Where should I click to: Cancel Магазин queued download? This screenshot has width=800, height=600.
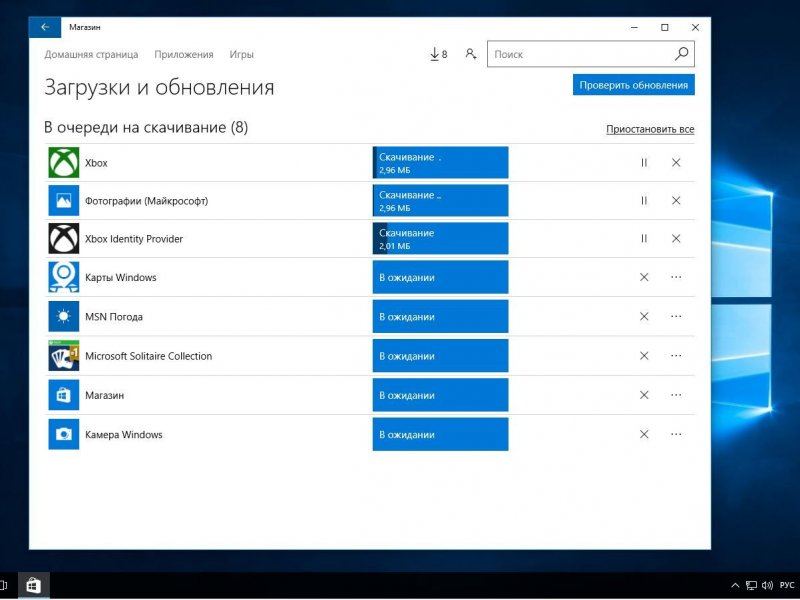pos(644,395)
